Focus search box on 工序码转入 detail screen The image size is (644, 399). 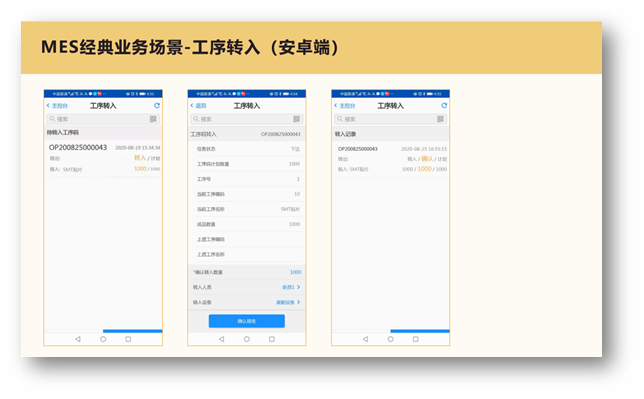click(x=247, y=119)
